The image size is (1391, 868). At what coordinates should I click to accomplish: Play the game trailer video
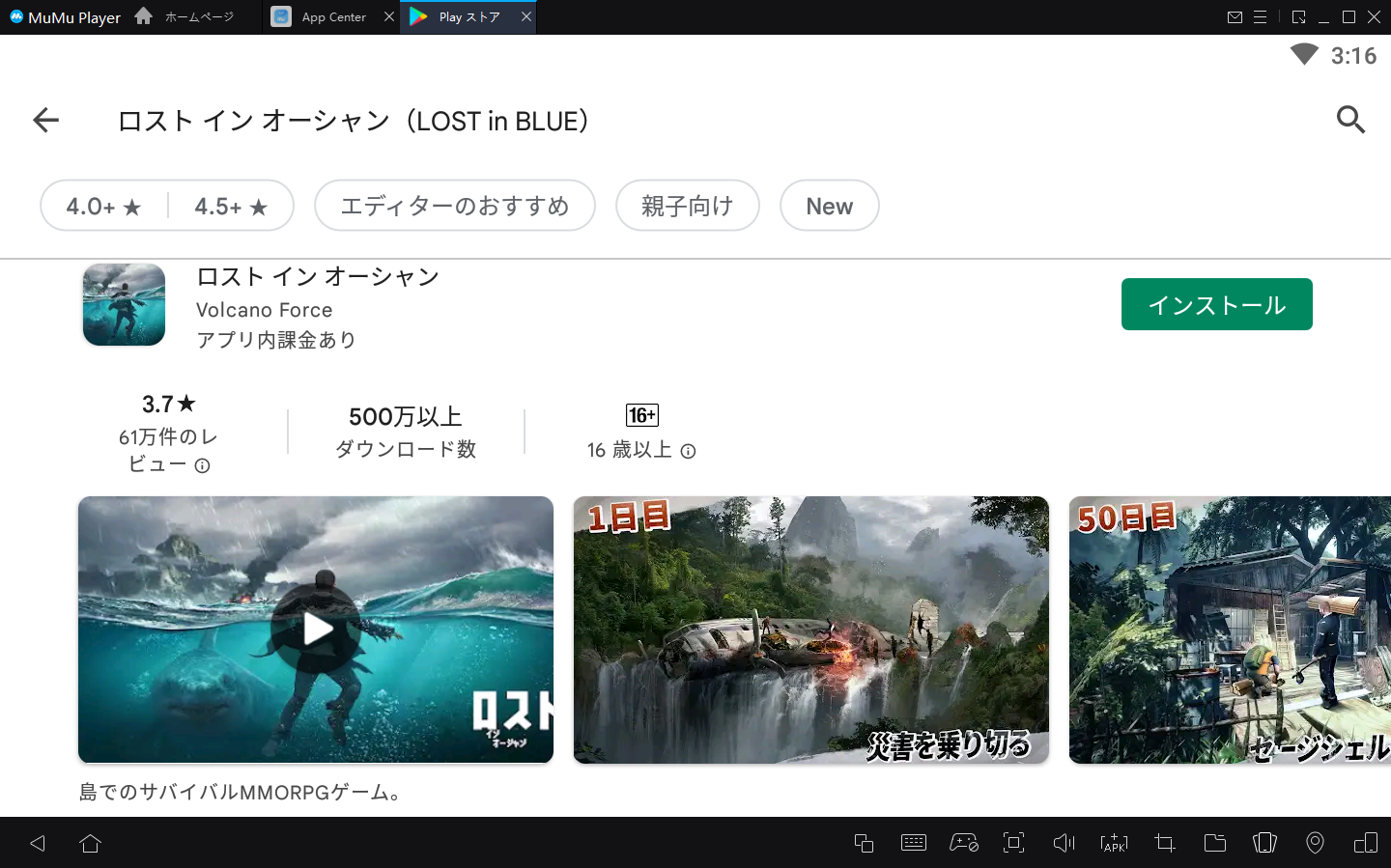point(316,630)
